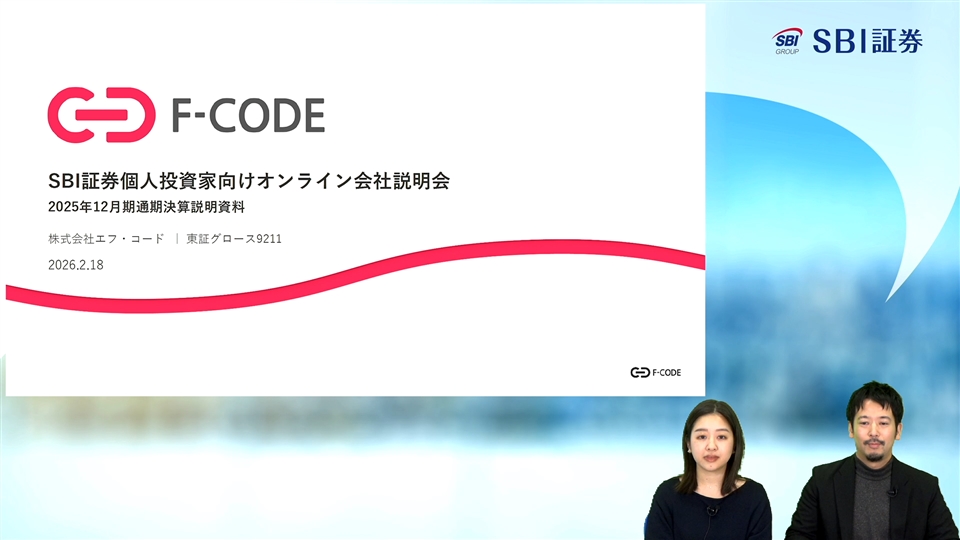
Task: Click the blue SBI証券 wordmark
Action: pos(866,41)
